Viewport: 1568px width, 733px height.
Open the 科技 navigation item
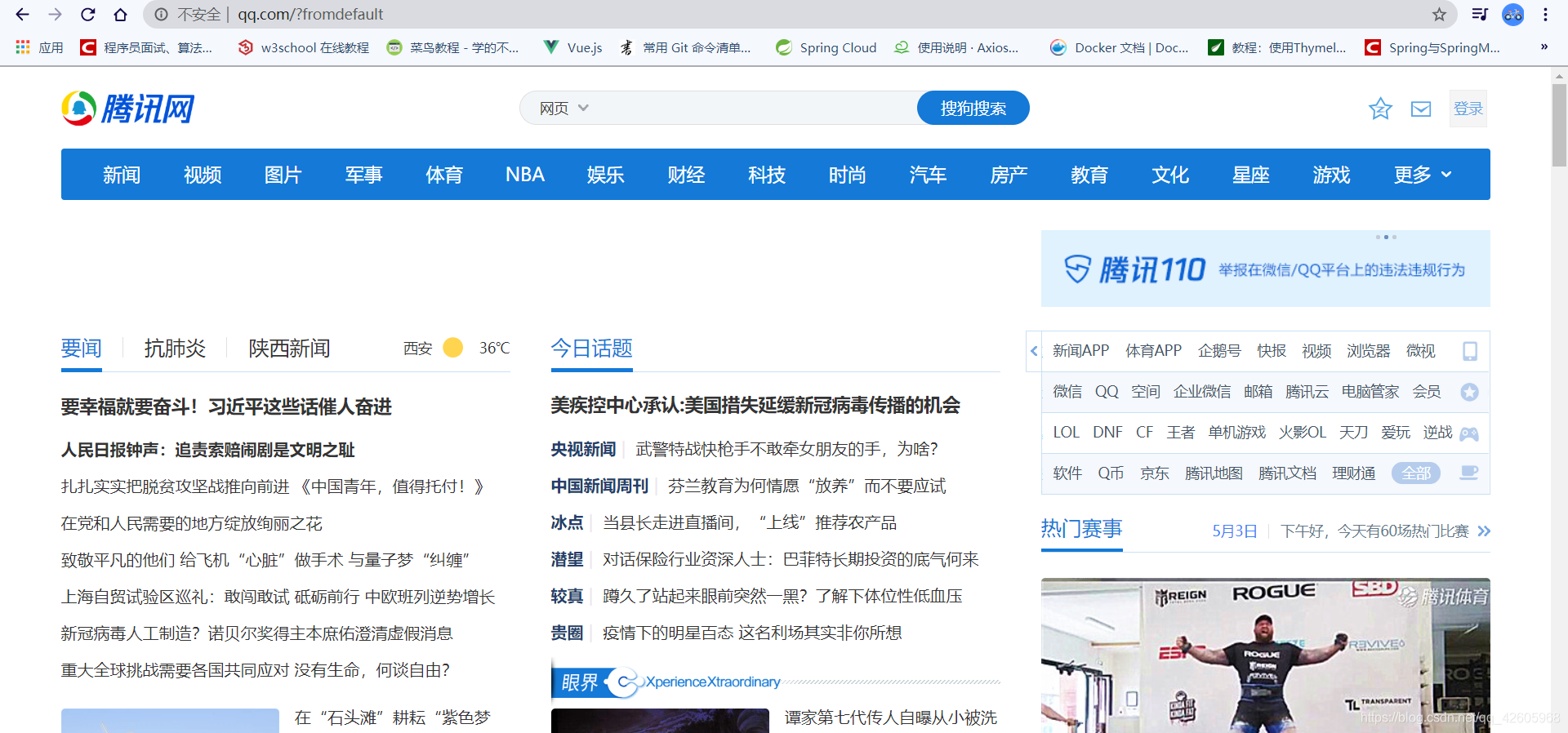(x=767, y=175)
